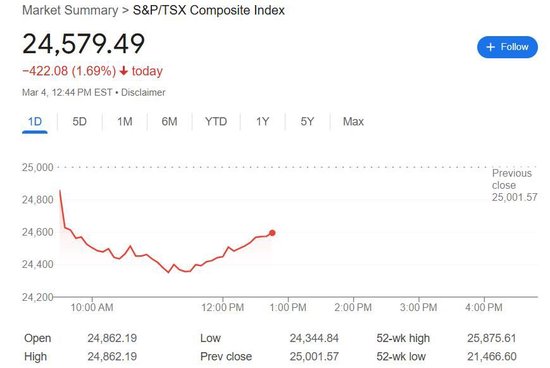Image resolution: width=550 pixels, height=368 pixels.
Task: Open the Market Summary breadcrumb link
Action: coord(70,10)
